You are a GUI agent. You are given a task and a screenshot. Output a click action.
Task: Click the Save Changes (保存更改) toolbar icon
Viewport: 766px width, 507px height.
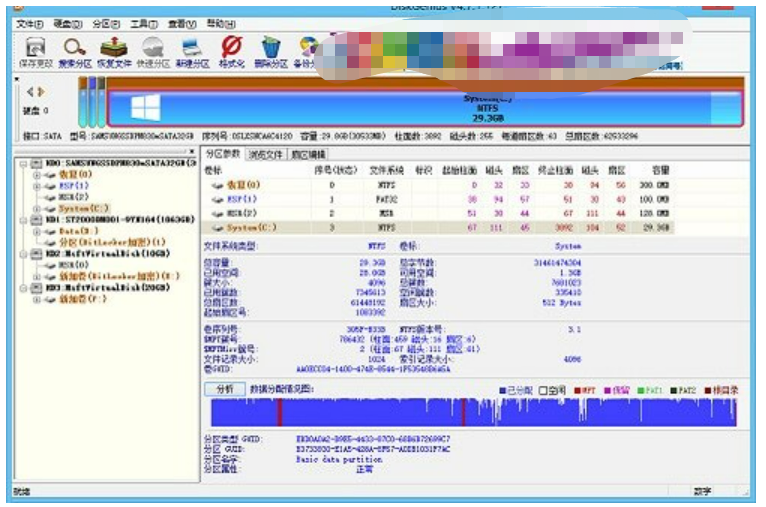tap(34, 50)
